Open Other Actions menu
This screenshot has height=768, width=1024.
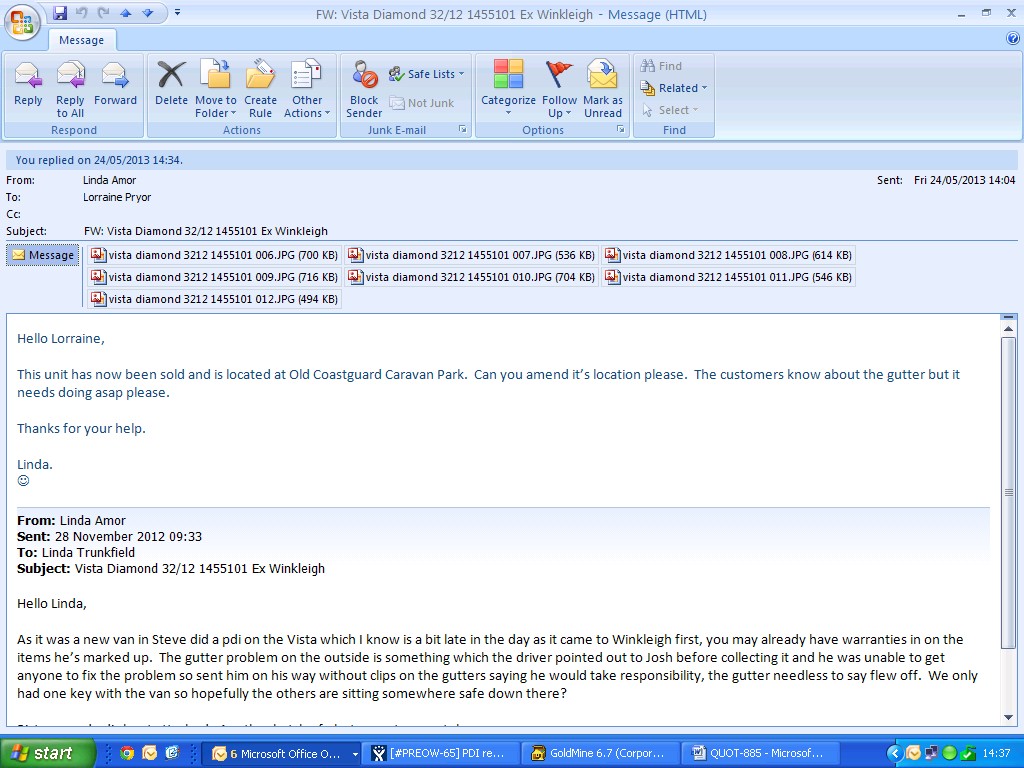point(307,89)
